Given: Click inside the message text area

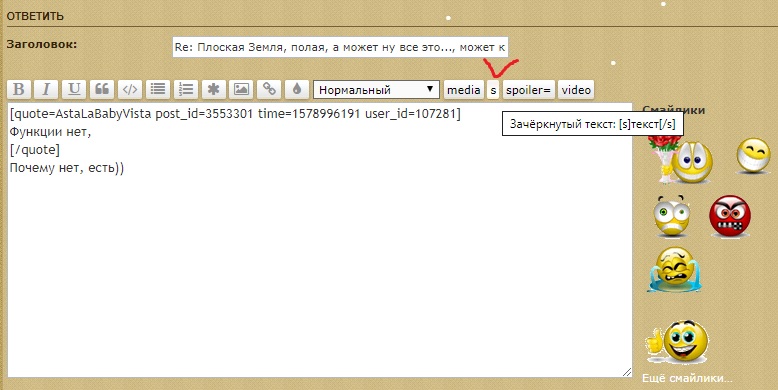Looking at the screenshot, I should (320, 240).
